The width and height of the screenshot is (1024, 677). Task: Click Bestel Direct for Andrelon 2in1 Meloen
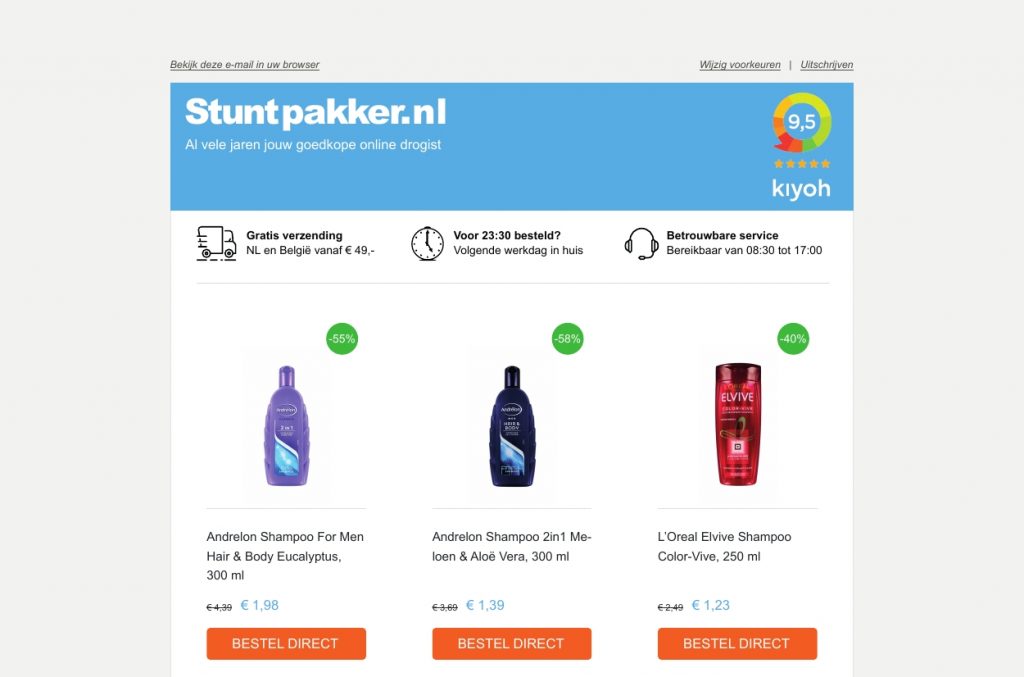pyautogui.click(x=511, y=644)
